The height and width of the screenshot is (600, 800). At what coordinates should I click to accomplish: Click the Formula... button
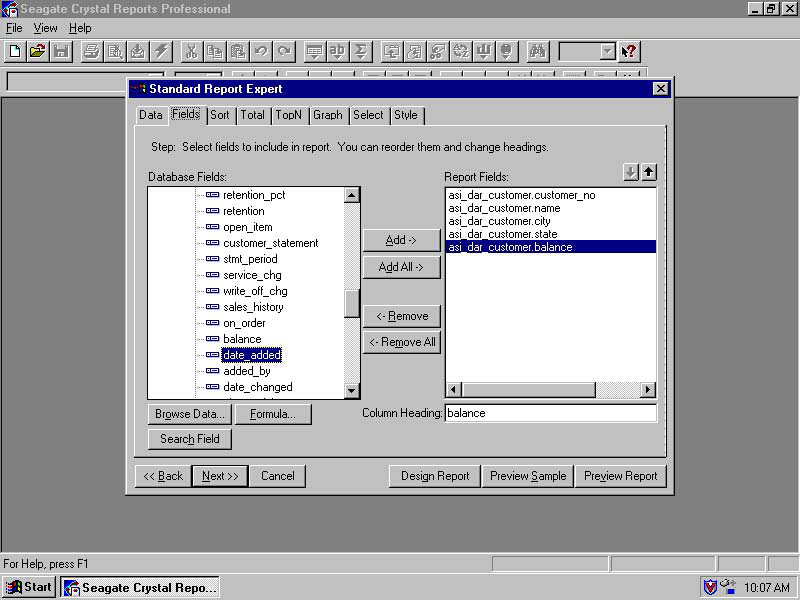(273, 414)
